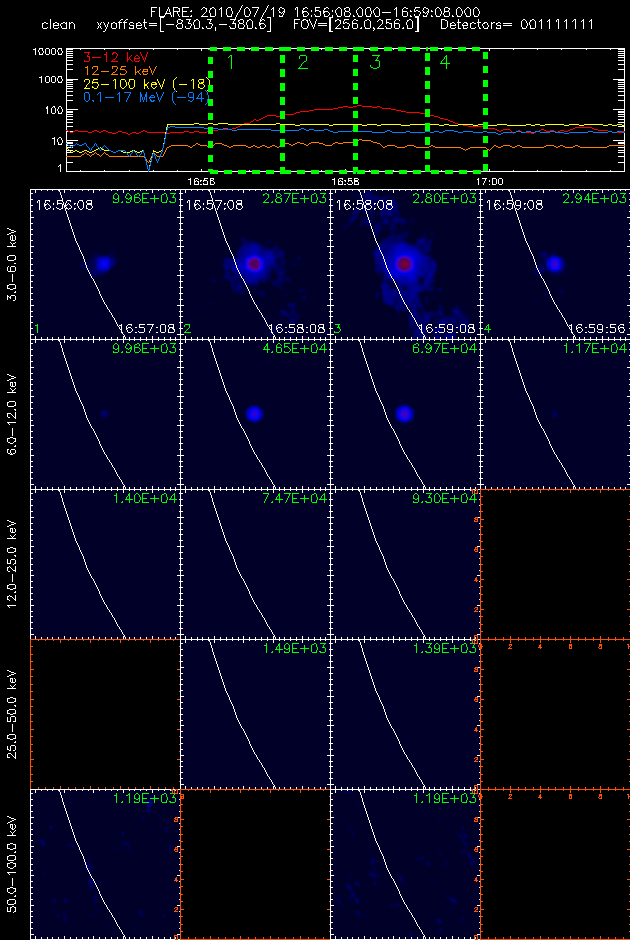Screen dimensions: 630x940
Task: Select the red 3-12 keV legend entry
Action: [x=115, y=58]
